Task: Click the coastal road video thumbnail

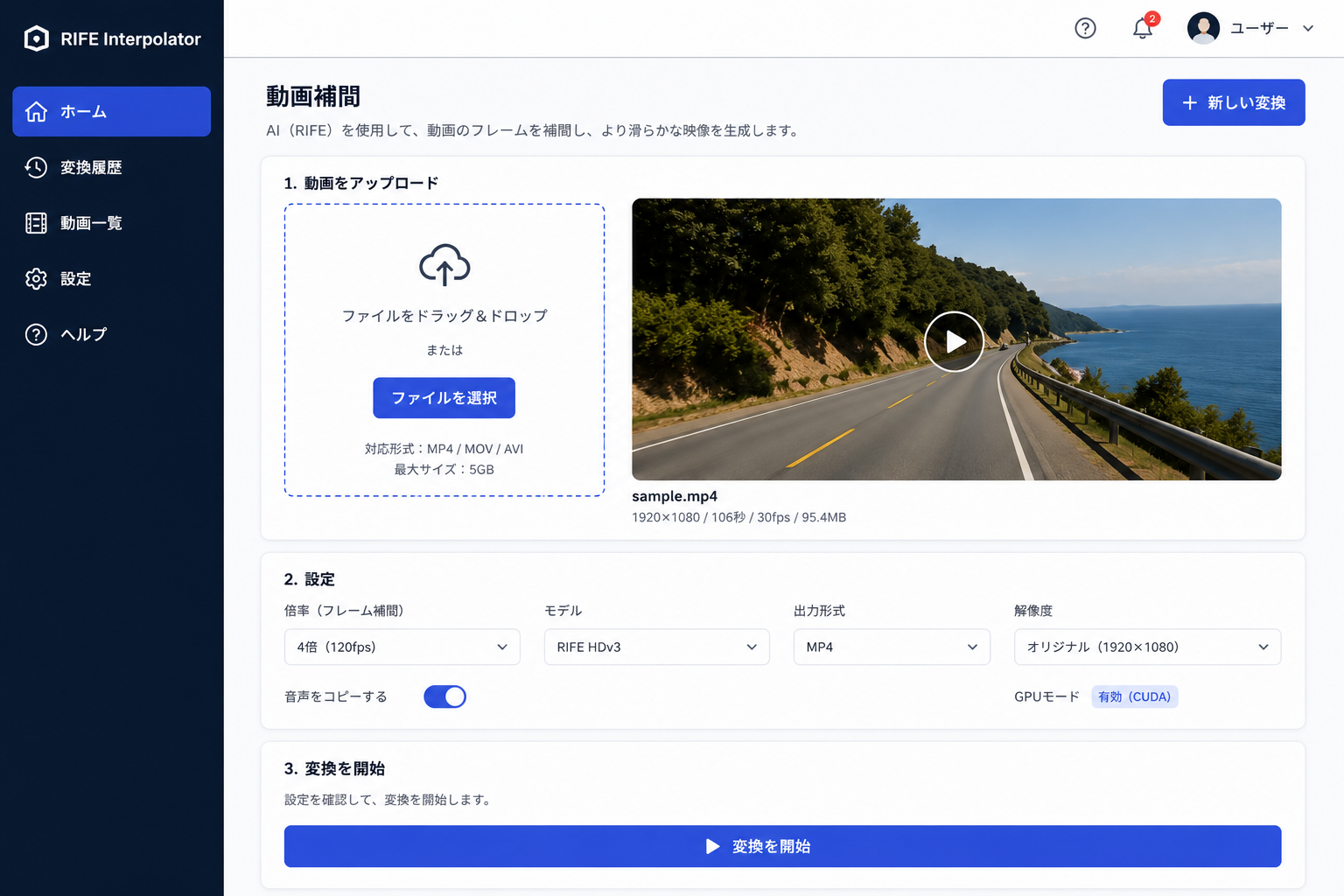Action: point(956,339)
